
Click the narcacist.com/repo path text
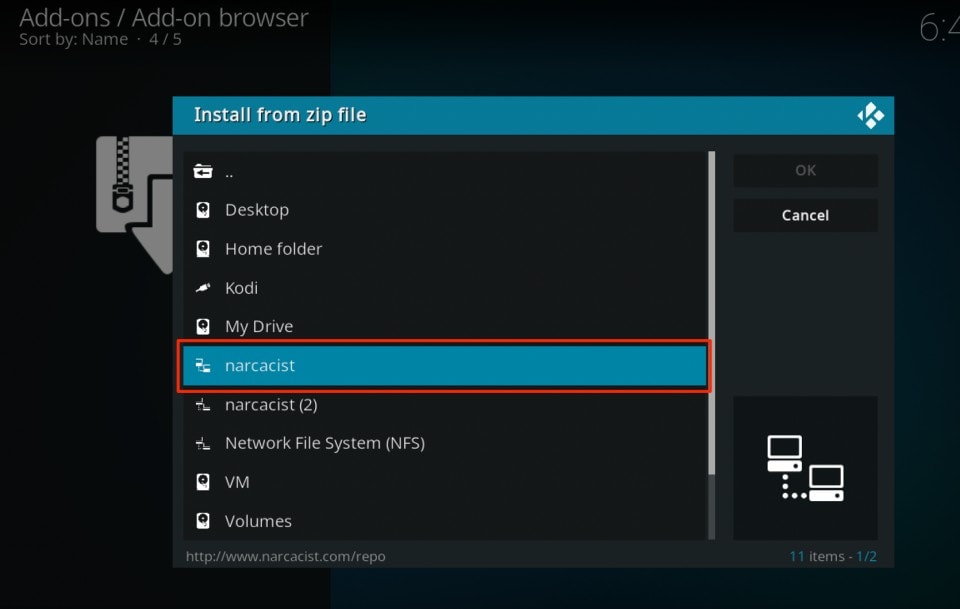tap(286, 556)
